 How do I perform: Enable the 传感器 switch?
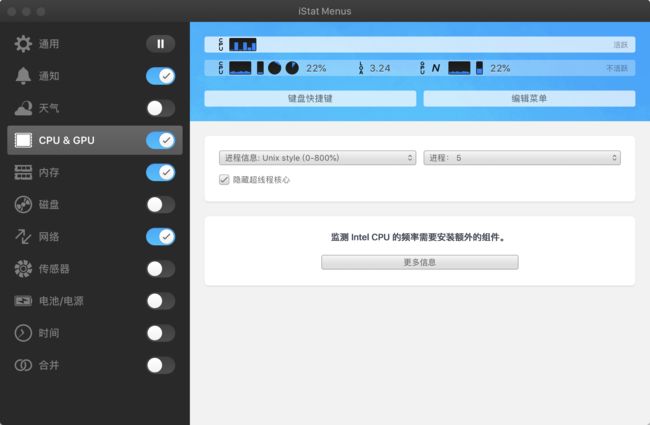(x=160, y=269)
